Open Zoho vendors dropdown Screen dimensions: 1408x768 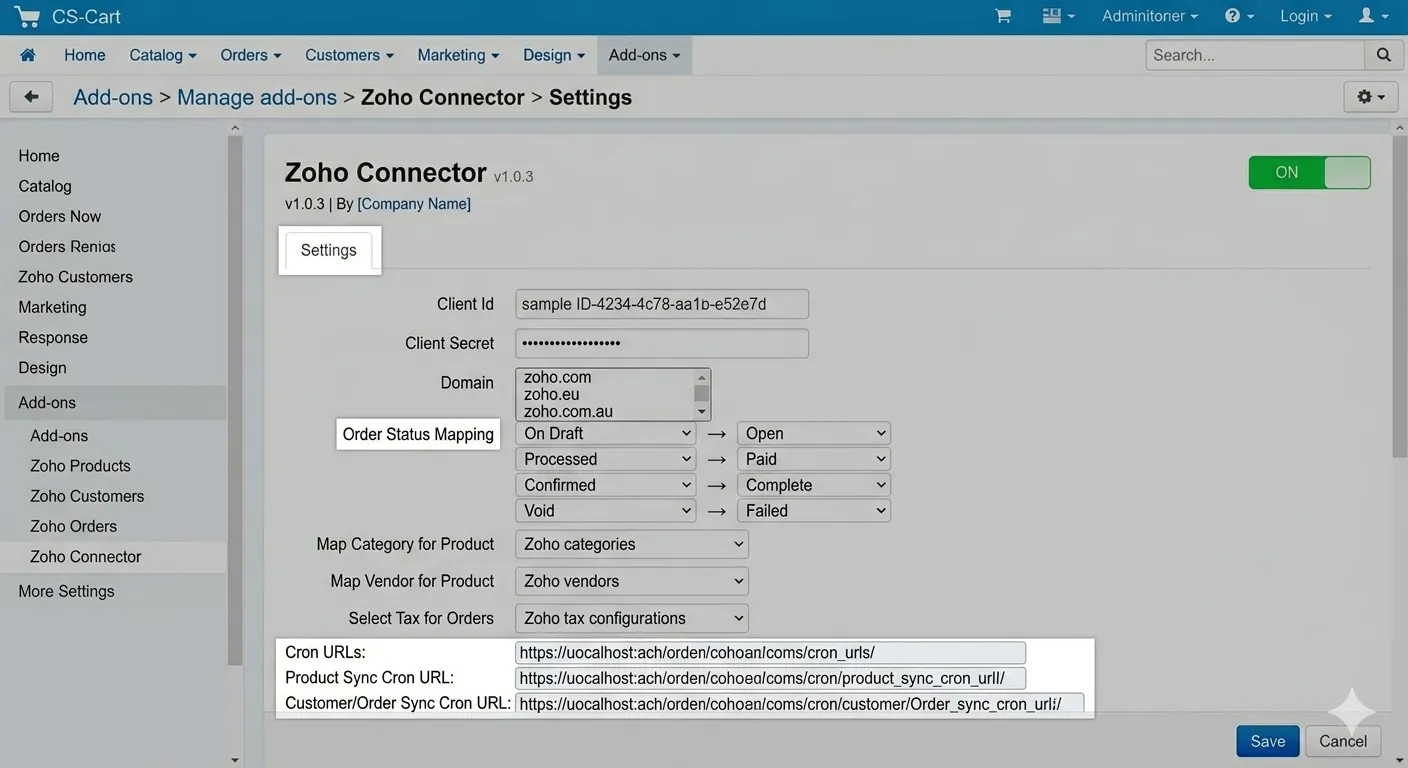click(632, 581)
